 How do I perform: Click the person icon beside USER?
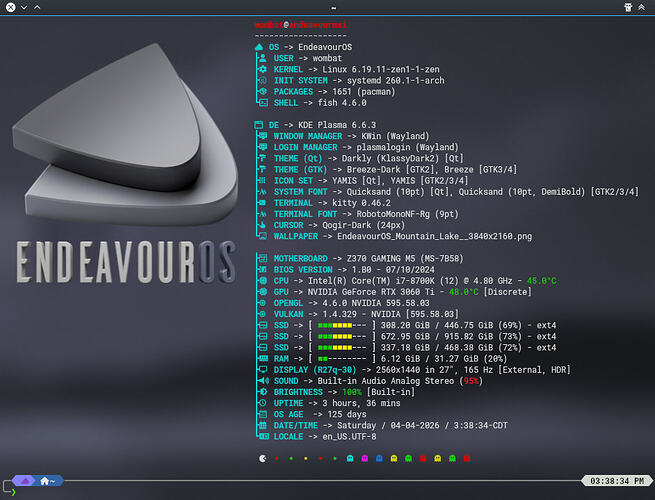point(263,58)
